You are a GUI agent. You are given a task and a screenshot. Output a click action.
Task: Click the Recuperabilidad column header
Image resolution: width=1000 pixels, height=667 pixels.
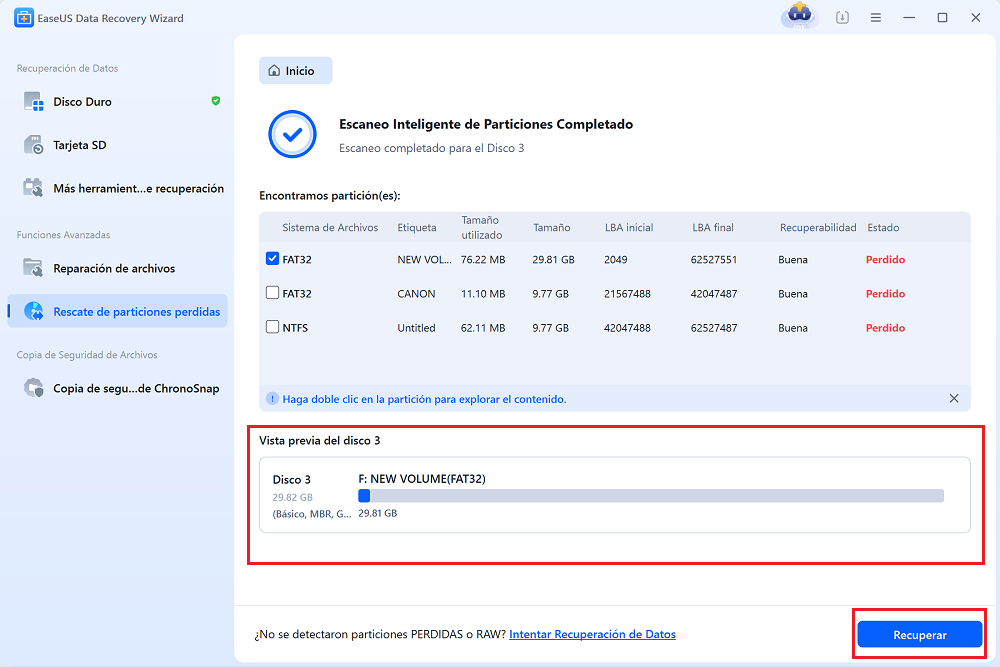[818, 228]
